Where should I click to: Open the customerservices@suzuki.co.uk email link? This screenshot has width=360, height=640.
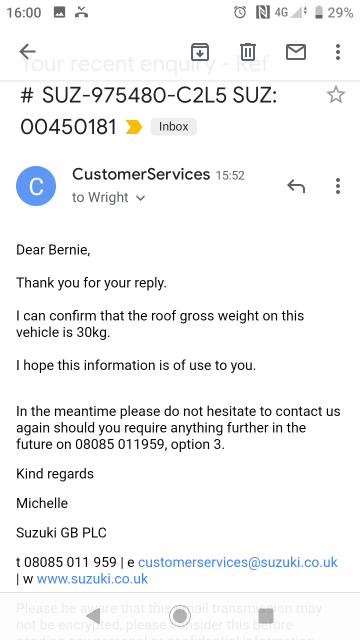(238, 562)
